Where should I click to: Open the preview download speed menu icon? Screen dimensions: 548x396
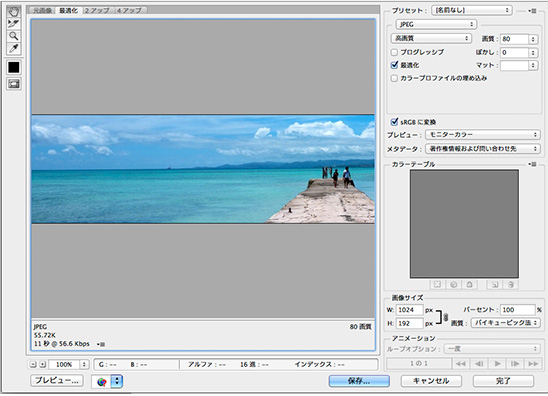click(101, 344)
